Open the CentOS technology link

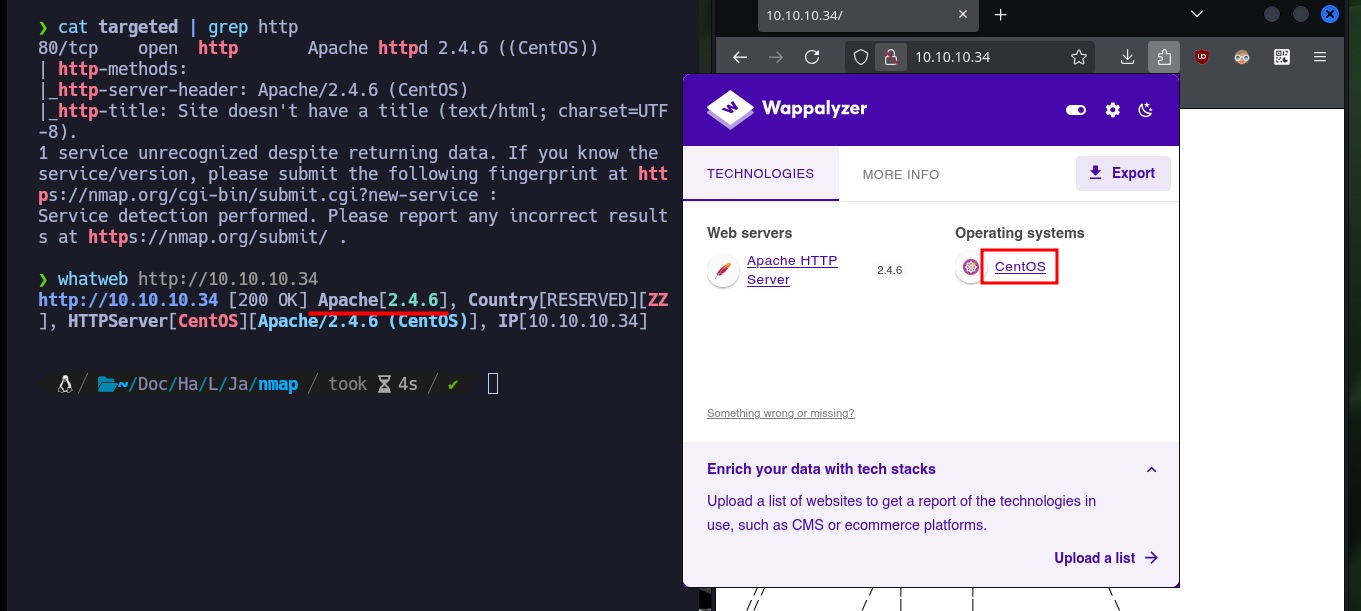tap(1020, 267)
